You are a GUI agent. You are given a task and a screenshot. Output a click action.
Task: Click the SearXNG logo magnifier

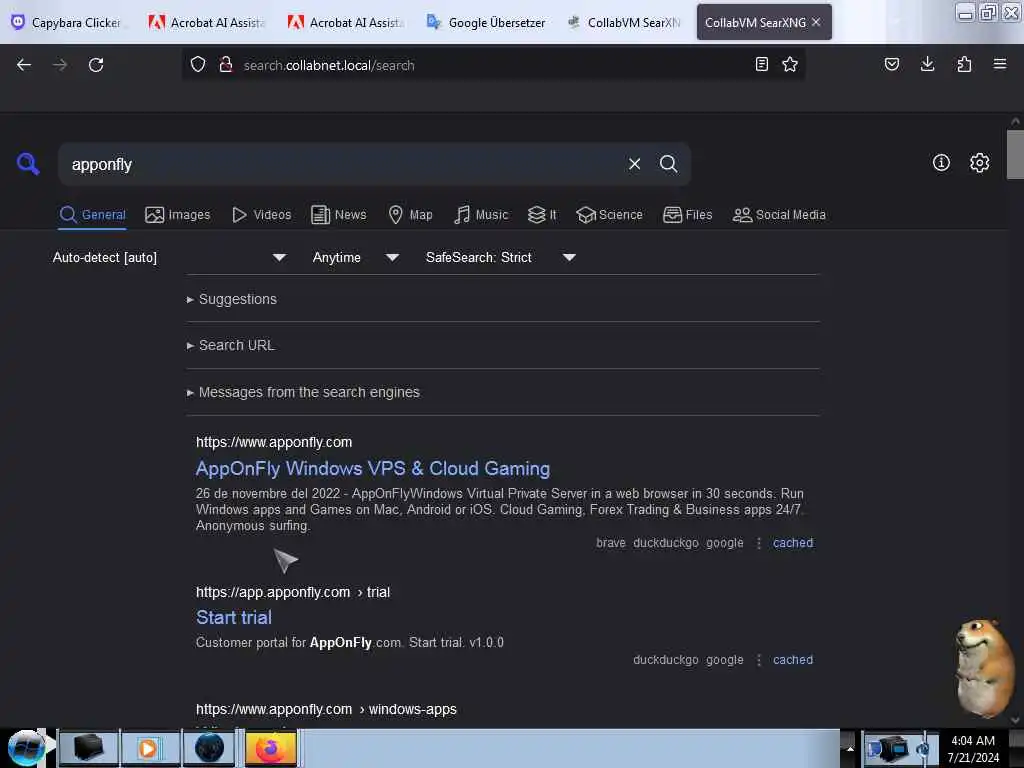point(28,163)
